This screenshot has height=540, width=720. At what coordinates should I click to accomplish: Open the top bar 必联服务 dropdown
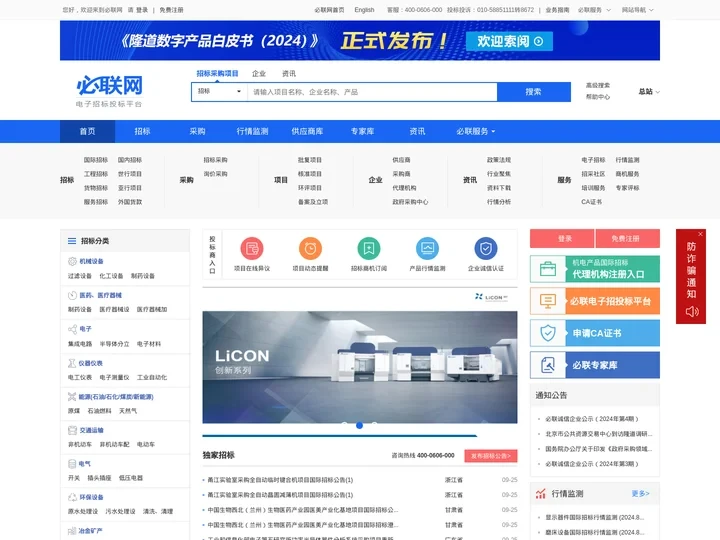594,10
